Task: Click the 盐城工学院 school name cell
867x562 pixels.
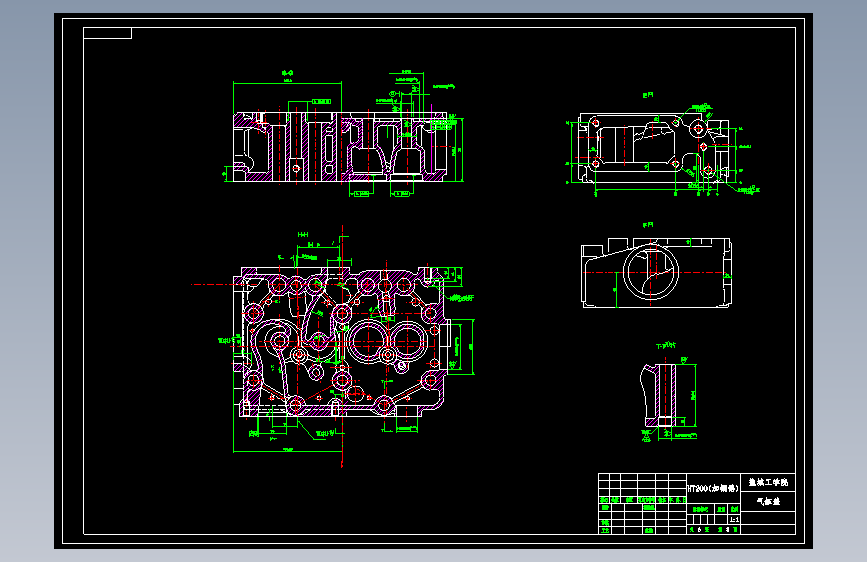Action: click(x=768, y=482)
